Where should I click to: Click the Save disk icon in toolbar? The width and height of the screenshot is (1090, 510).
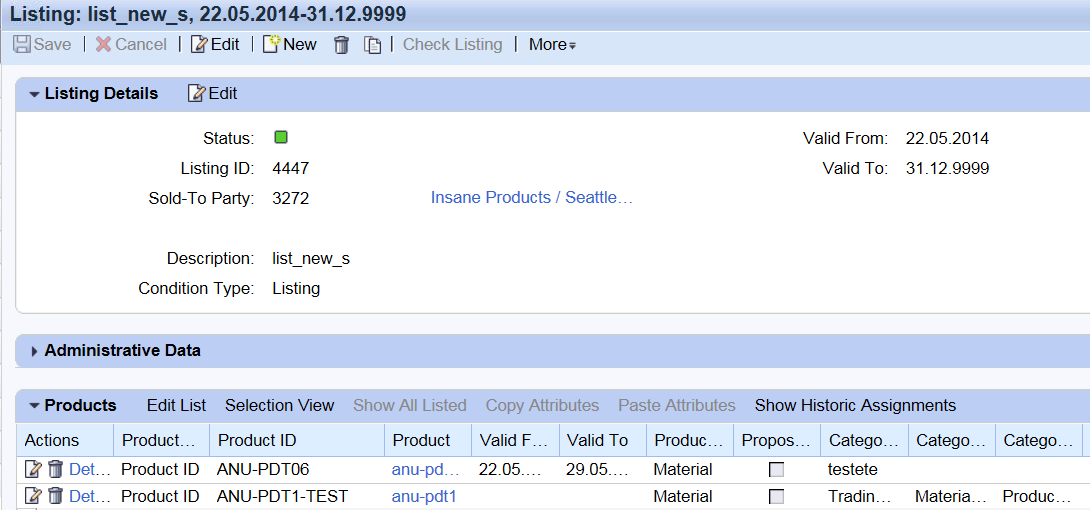22,44
